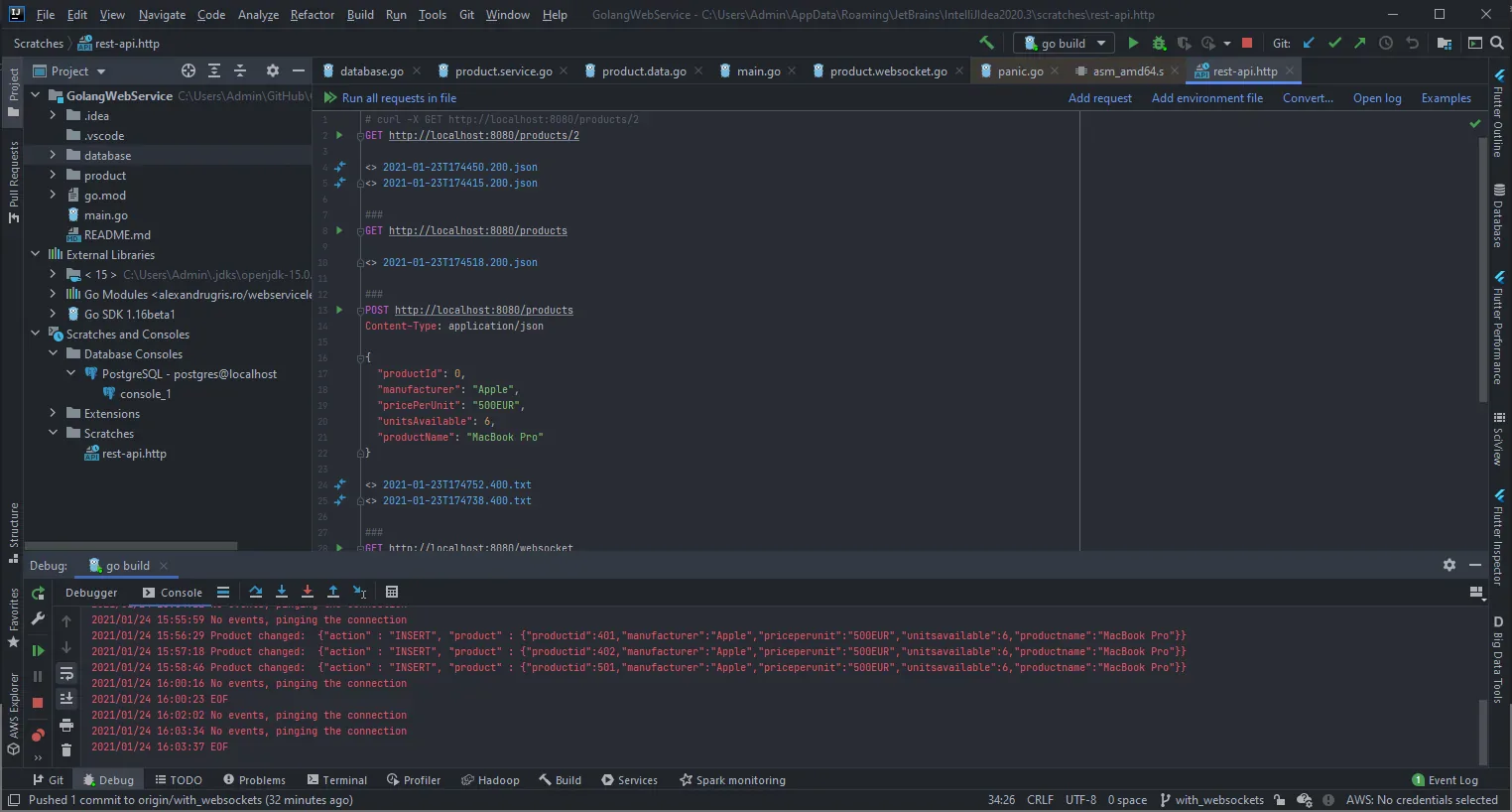Open the Terminal tool window button
Image resolution: width=1512 pixels, height=812 pixels.
[x=337, y=780]
